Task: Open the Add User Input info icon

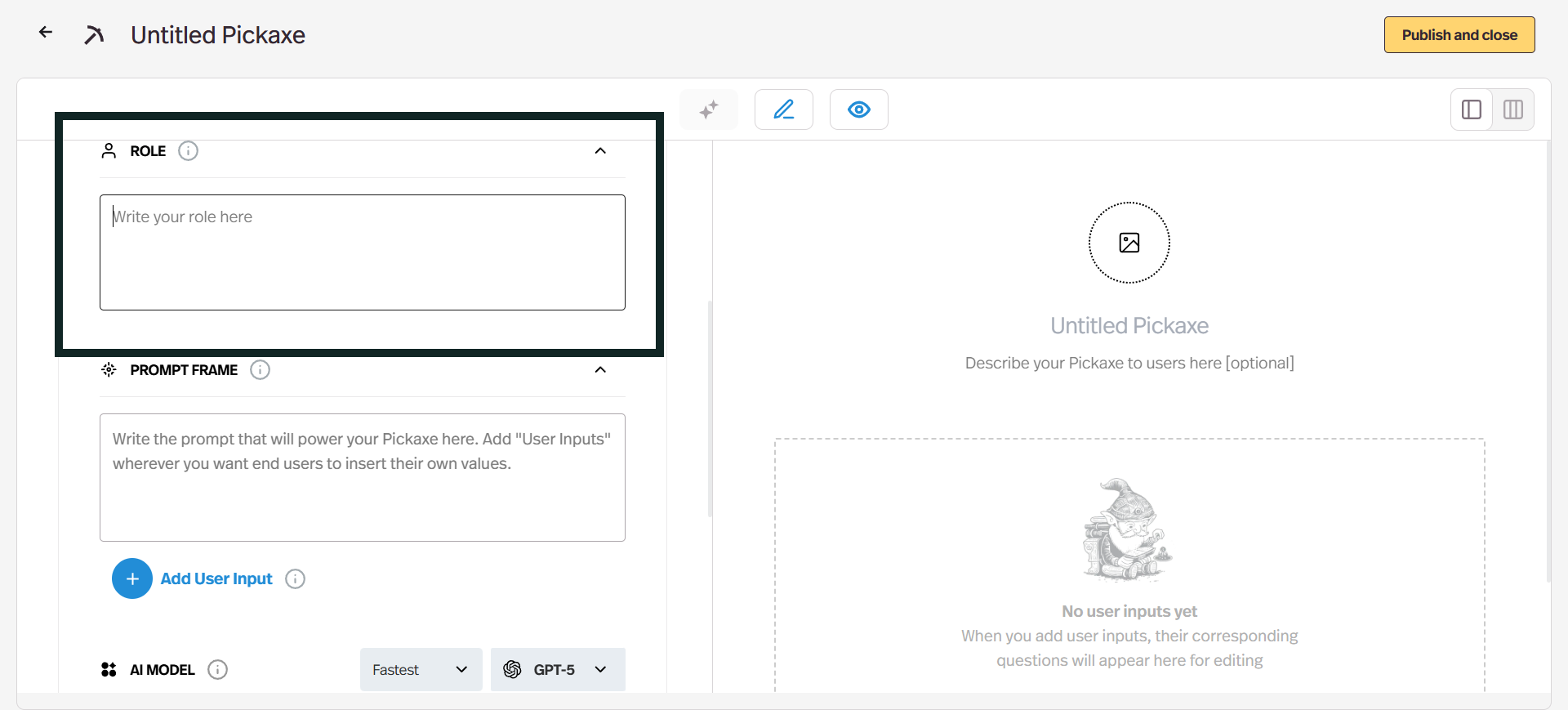Action: click(x=295, y=578)
